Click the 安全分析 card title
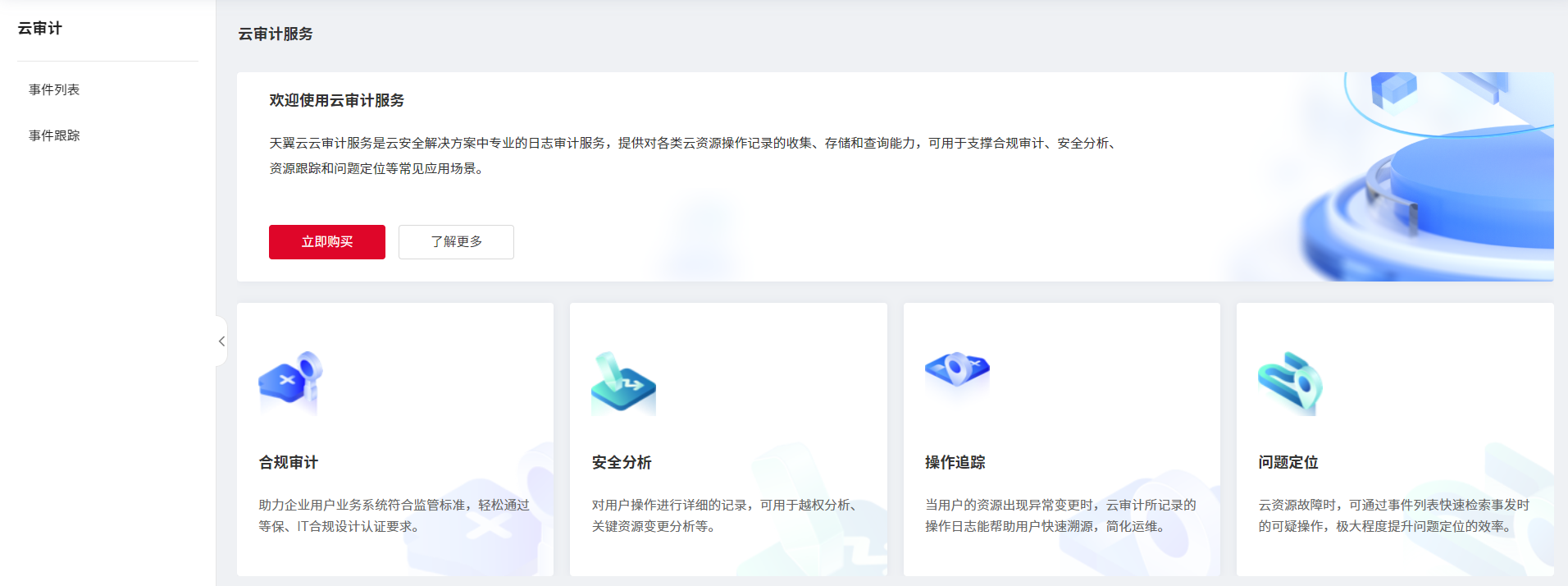The image size is (1568, 586). pyautogui.click(x=622, y=462)
